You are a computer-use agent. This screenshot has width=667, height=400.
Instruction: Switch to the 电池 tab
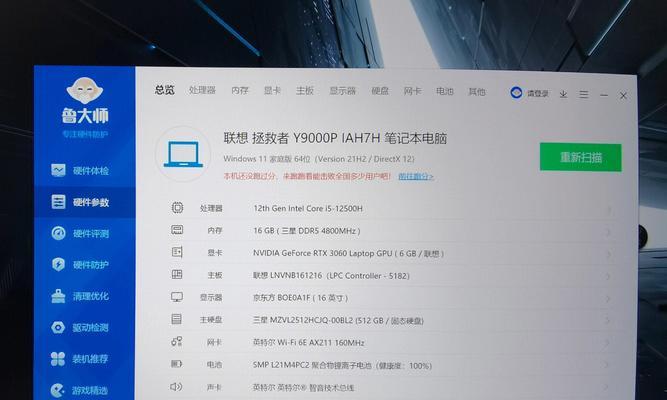445,91
